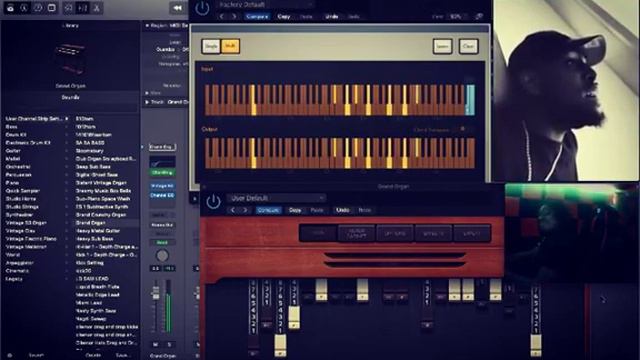Click Compare in the Chord Trigger header
The image size is (640, 360).
point(257,17)
